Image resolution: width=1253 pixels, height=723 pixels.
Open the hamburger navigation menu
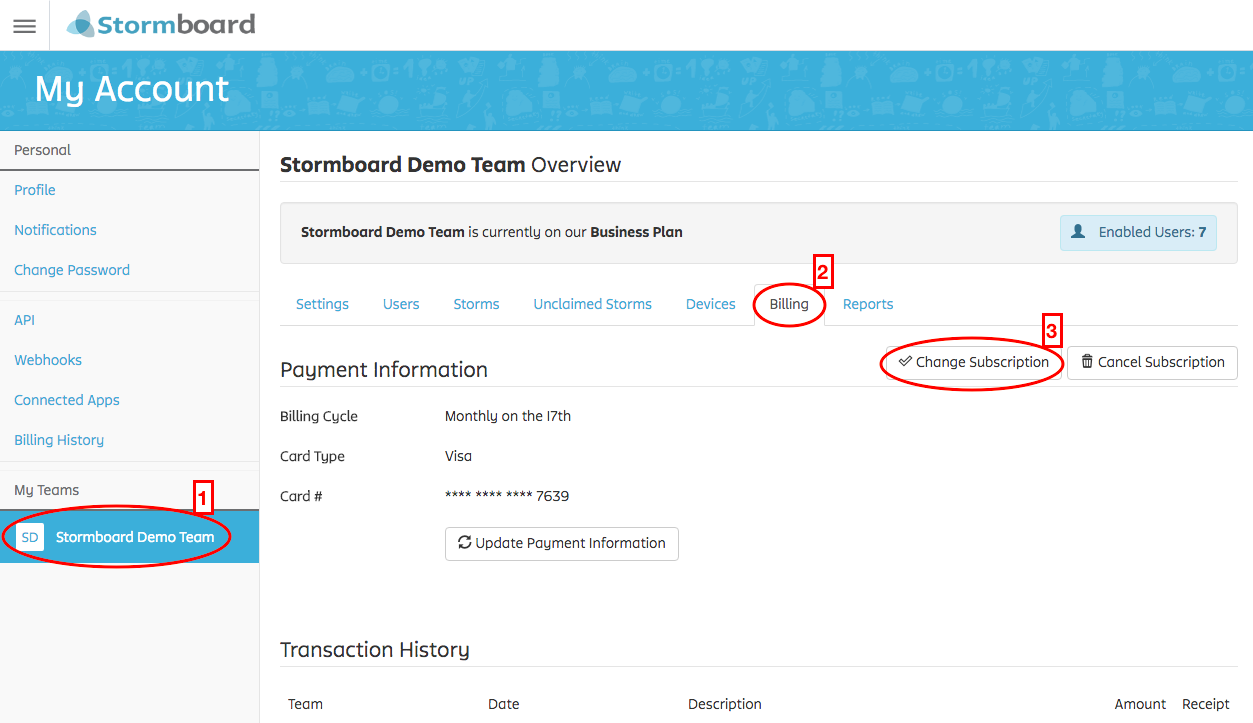point(24,26)
